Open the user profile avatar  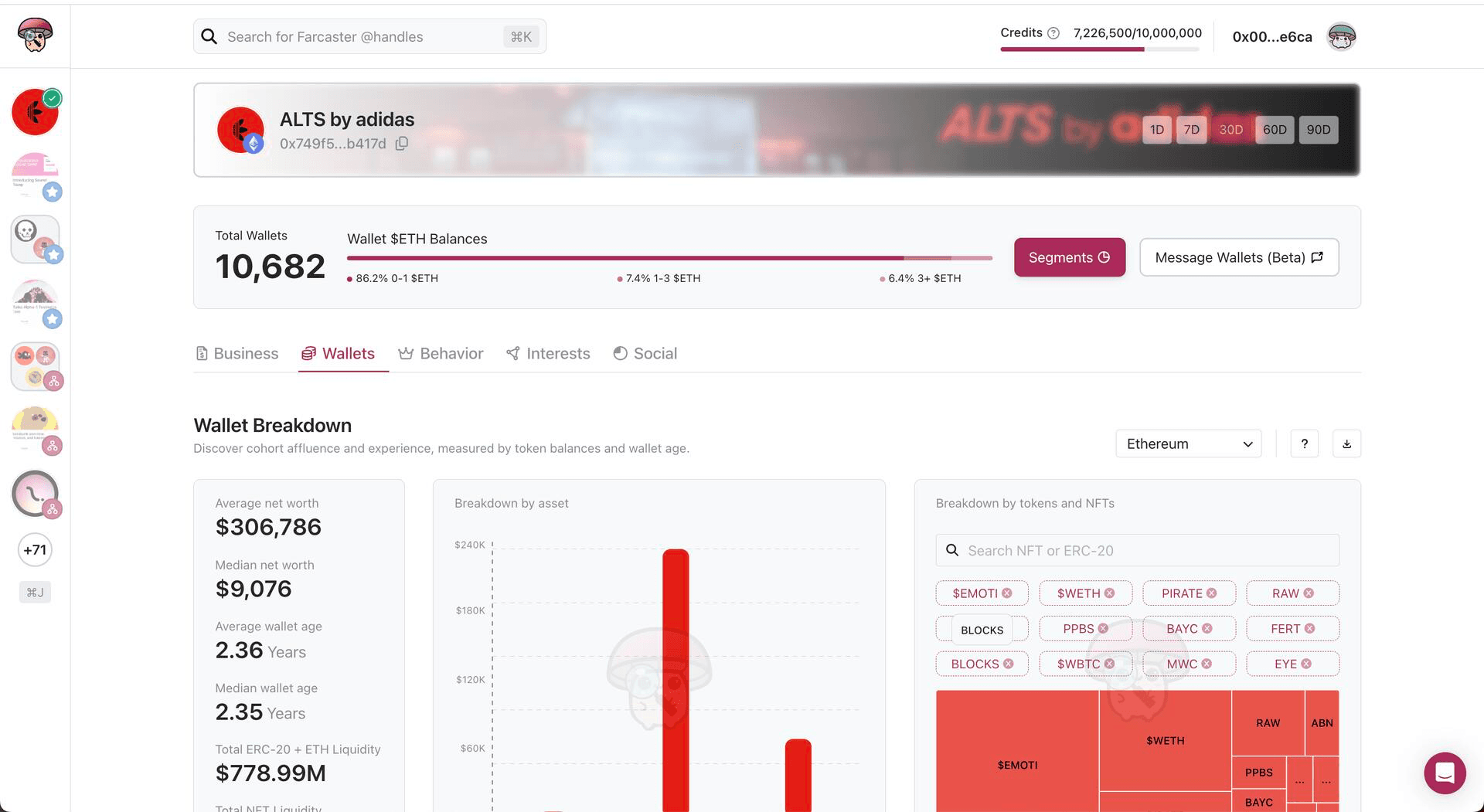1342,36
